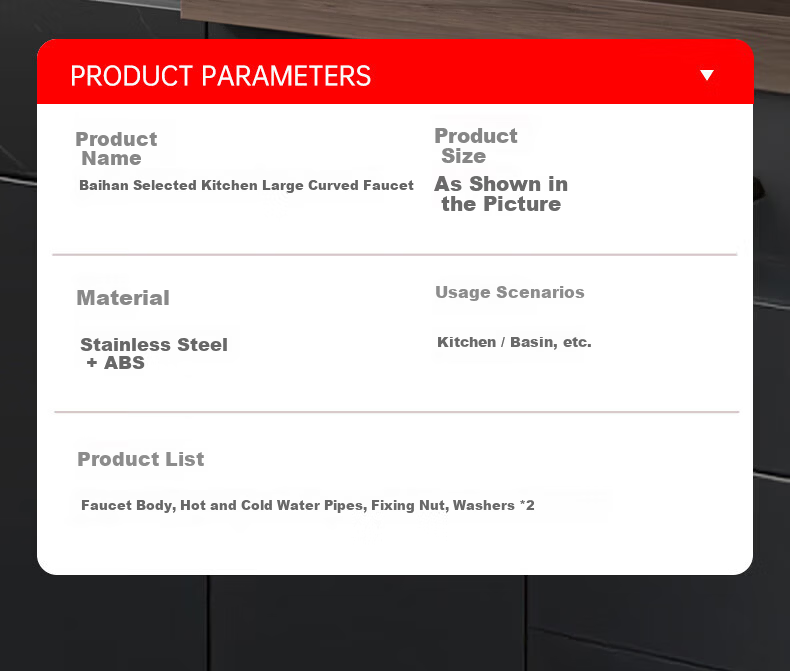Collapse the Product Parameters triangle arrow

pyautogui.click(x=707, y=75)
